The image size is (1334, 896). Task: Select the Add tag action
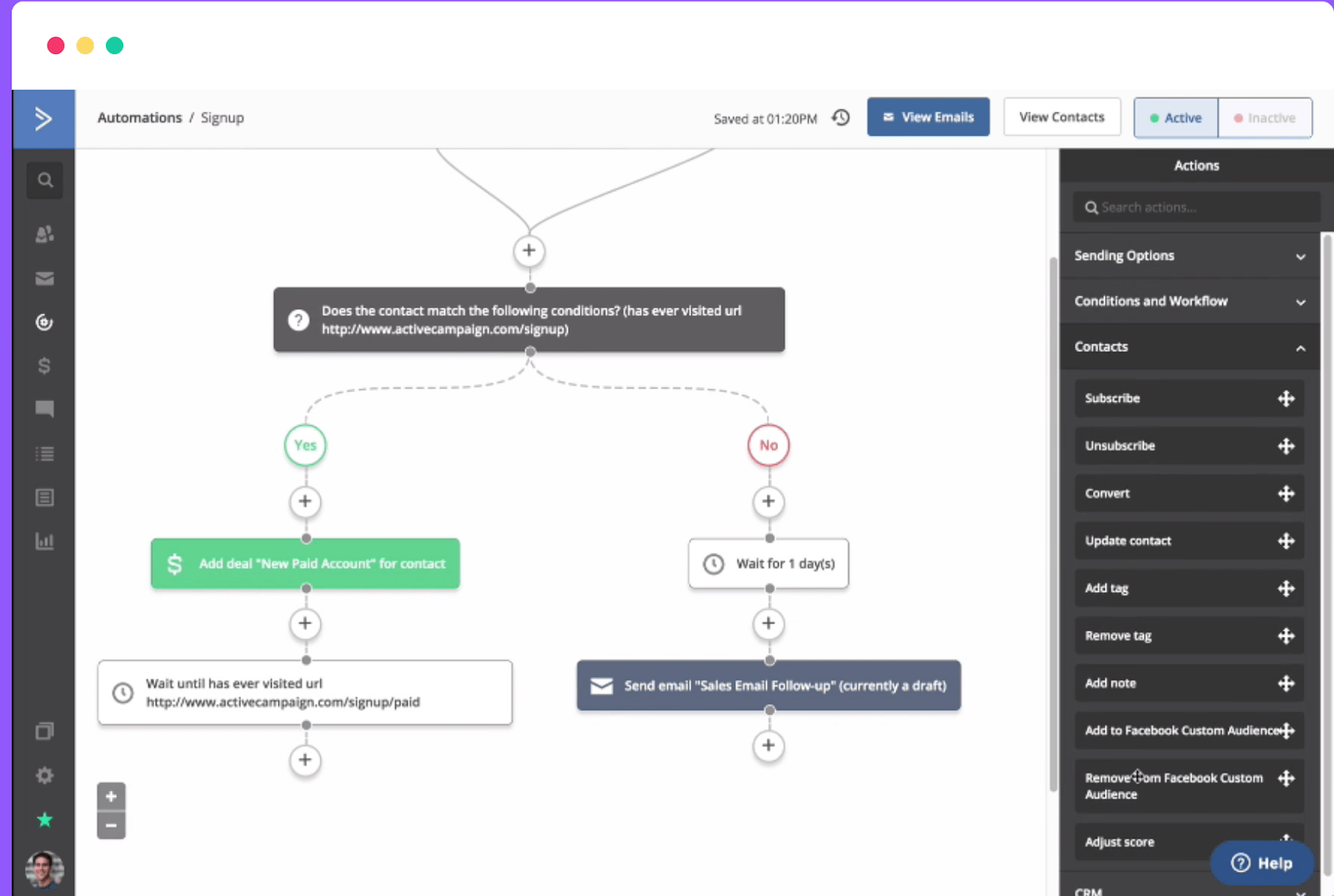coord(1189,588)
